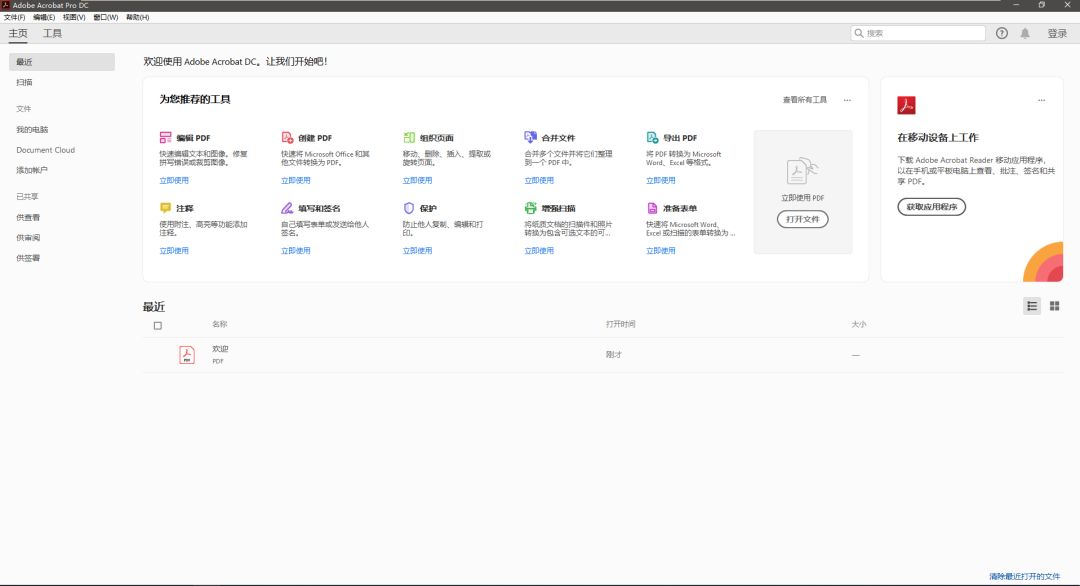Click 查看所有工具 link
The height and width of the screenshot is (586, 1080).
click(x=804, y=100)
